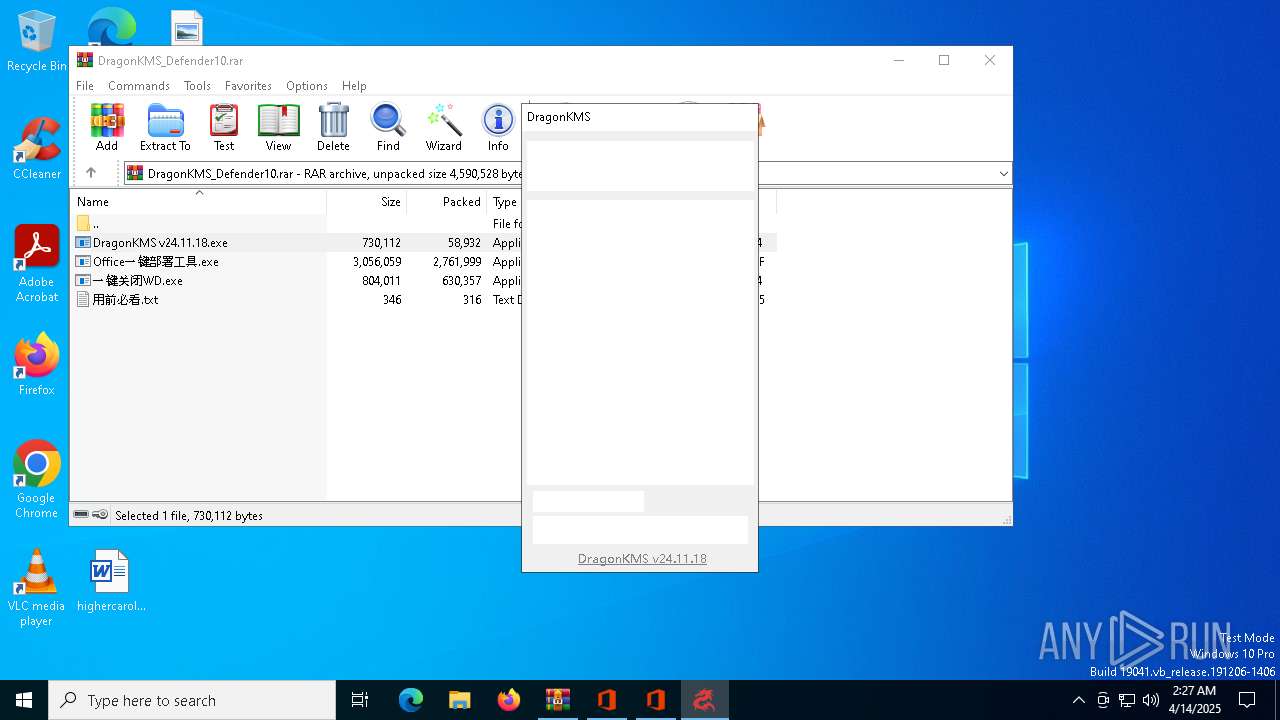Screen dimensions: 1280x720
Task: Sort files by Packed column header
Action: [x=447, y=202]
